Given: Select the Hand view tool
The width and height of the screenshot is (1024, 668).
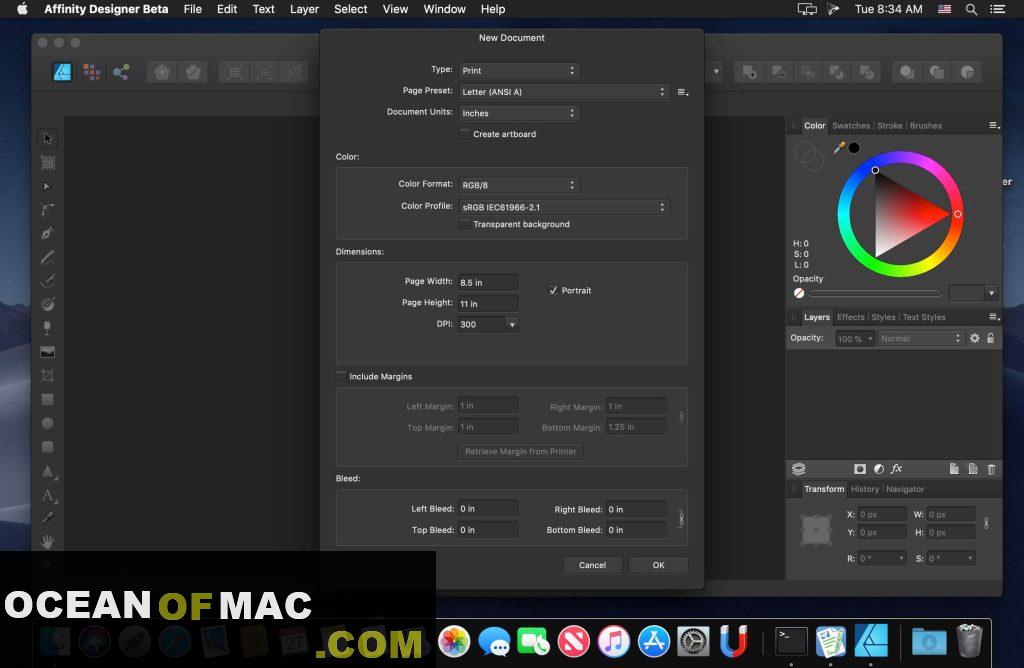Looking at the screenshot, I should click(47, 542).
